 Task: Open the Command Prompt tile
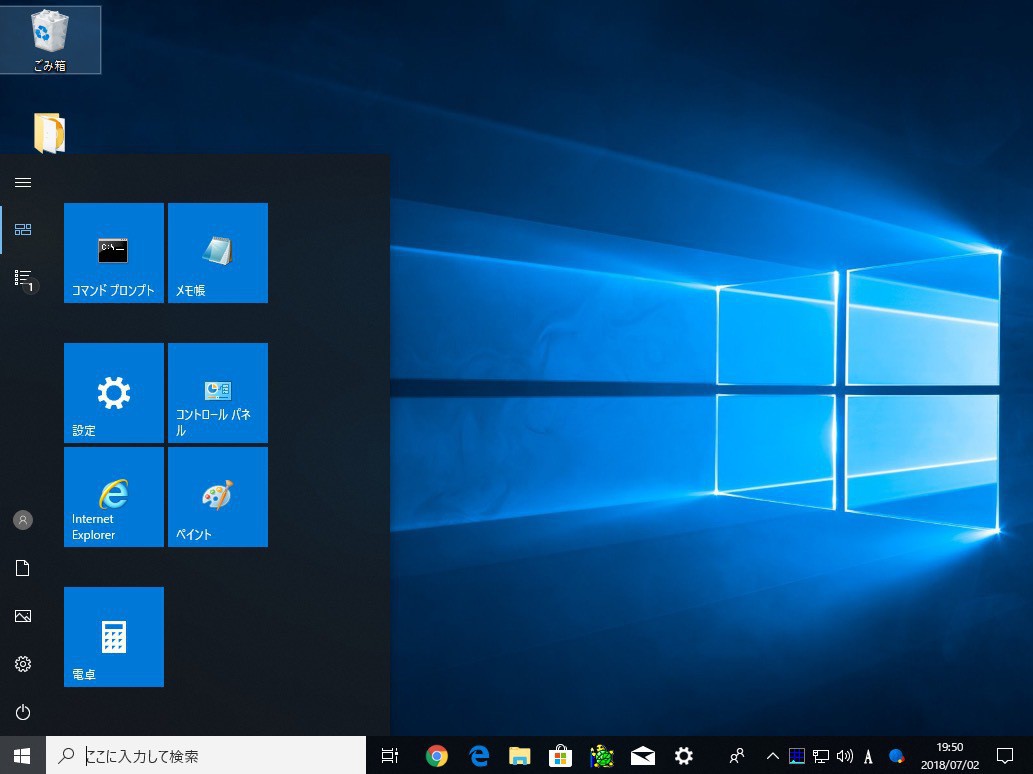[113, 252]
